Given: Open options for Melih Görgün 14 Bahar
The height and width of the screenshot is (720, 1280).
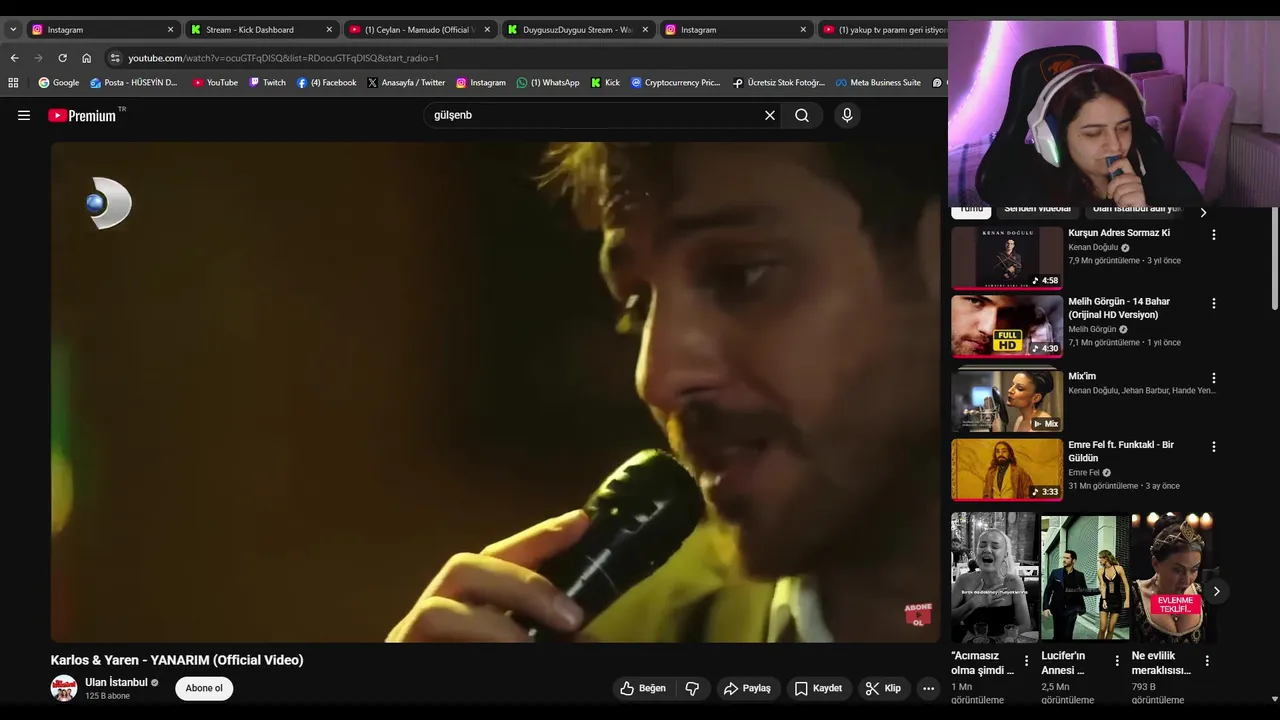Looking at the screenshot, I should pos(1214,303).
